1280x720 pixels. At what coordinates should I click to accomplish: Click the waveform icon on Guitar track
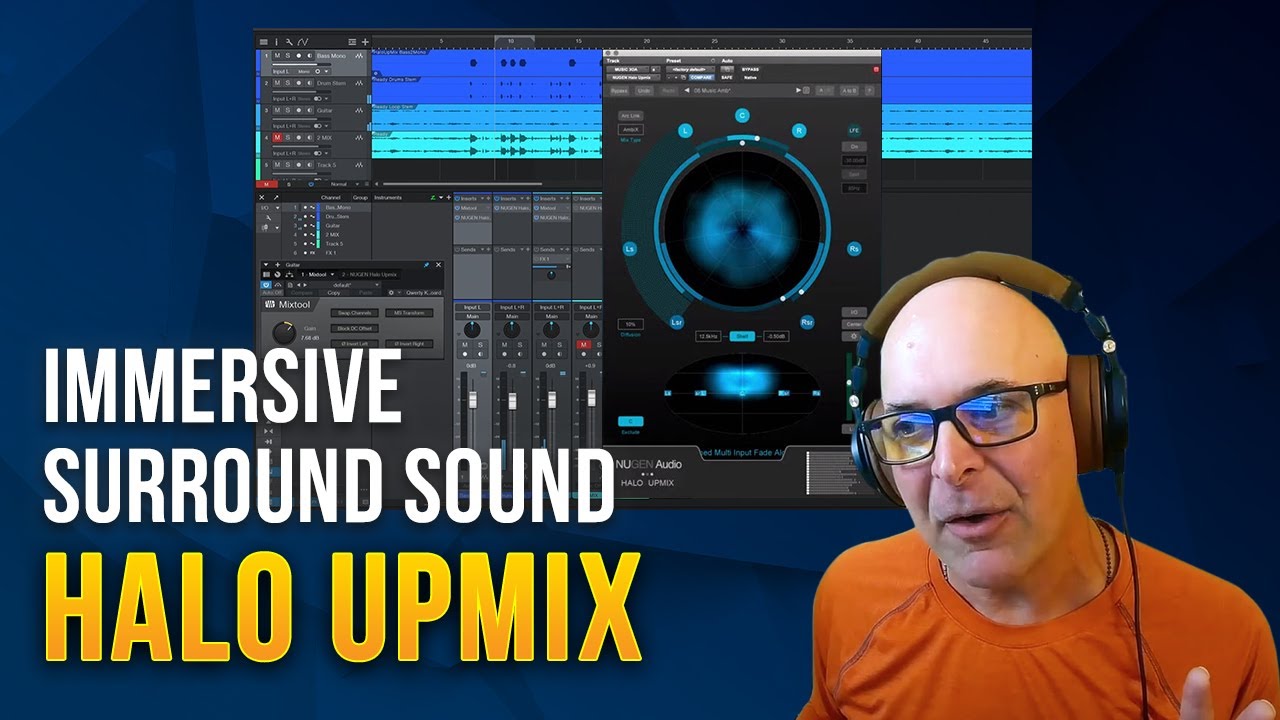click(359, 110)
